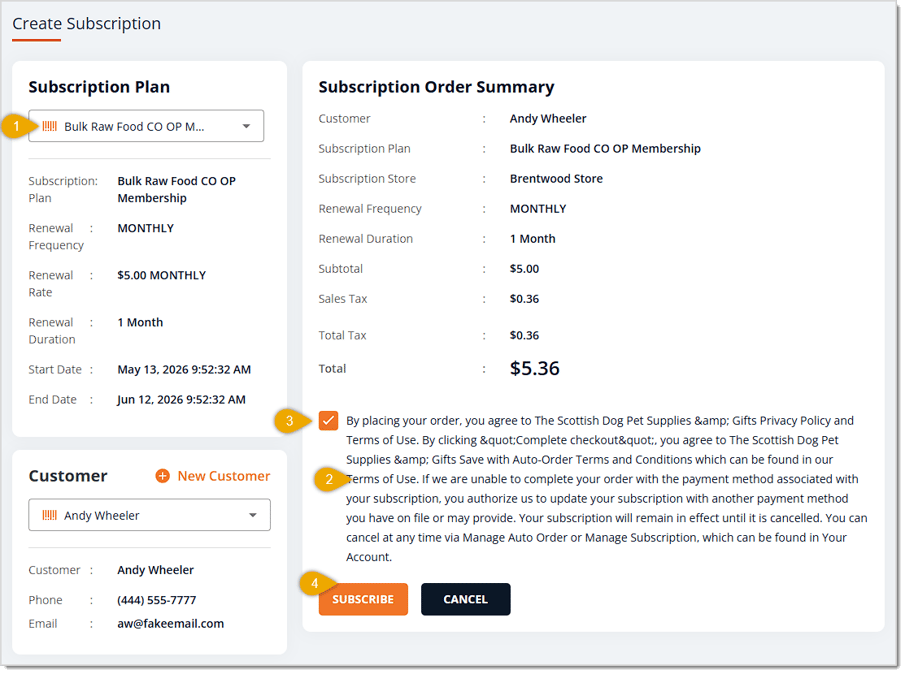Click the Subscription Order Summary heading
This screenshot has width=905, height=674.
pyautogui.click(x=436, y=87)
